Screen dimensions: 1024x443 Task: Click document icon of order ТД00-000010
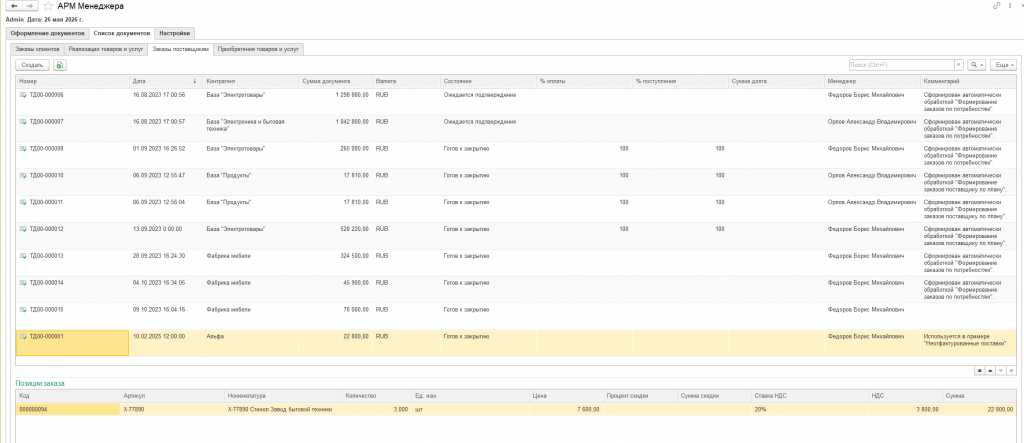point(23,175)
